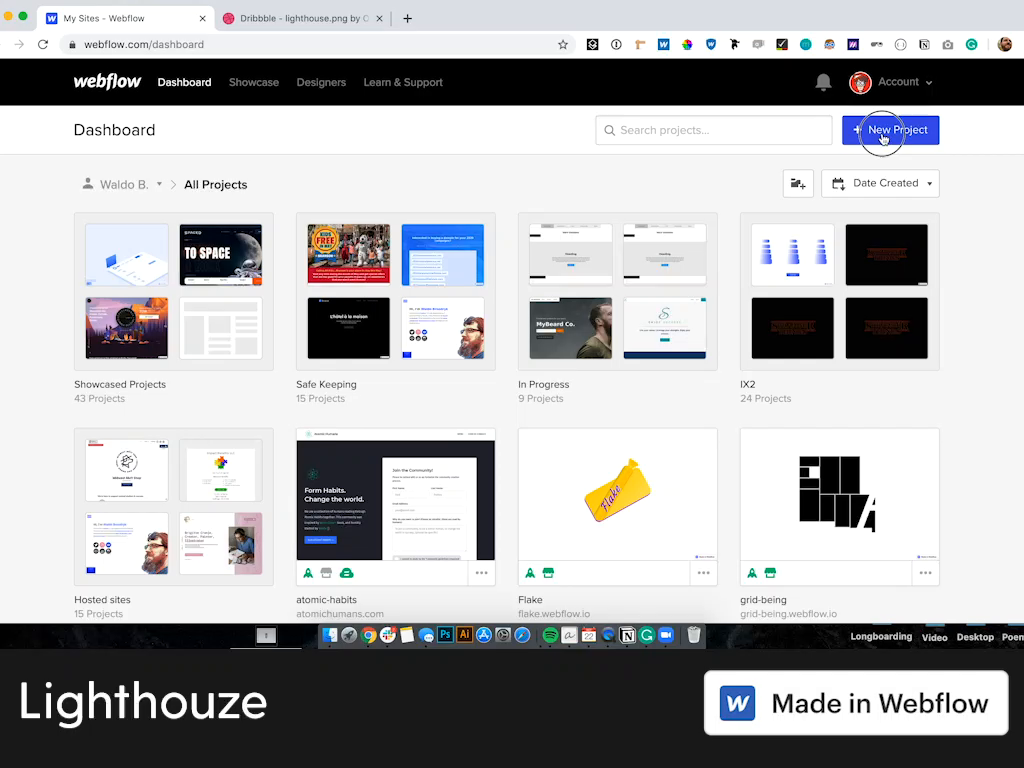Open the IX2 folder
The height and width of the screenshot is (768, 1024).
point(840,291)
